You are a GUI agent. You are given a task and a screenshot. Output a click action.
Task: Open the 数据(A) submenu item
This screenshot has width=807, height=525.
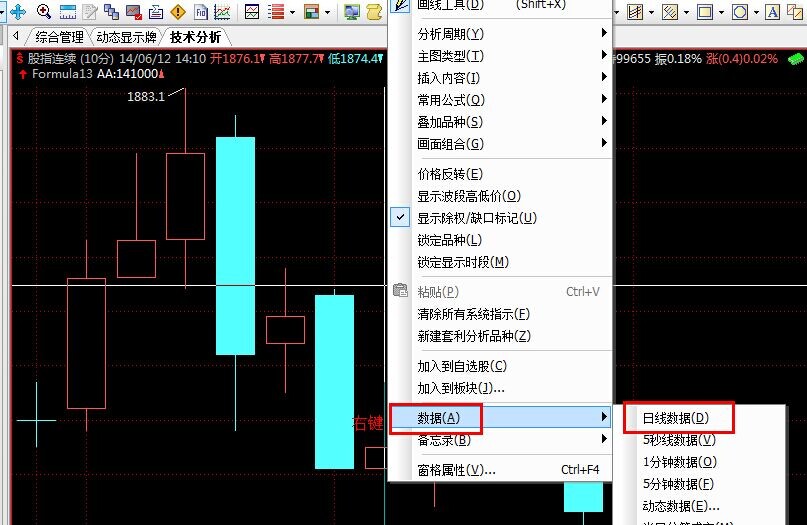tap(500, 417)
